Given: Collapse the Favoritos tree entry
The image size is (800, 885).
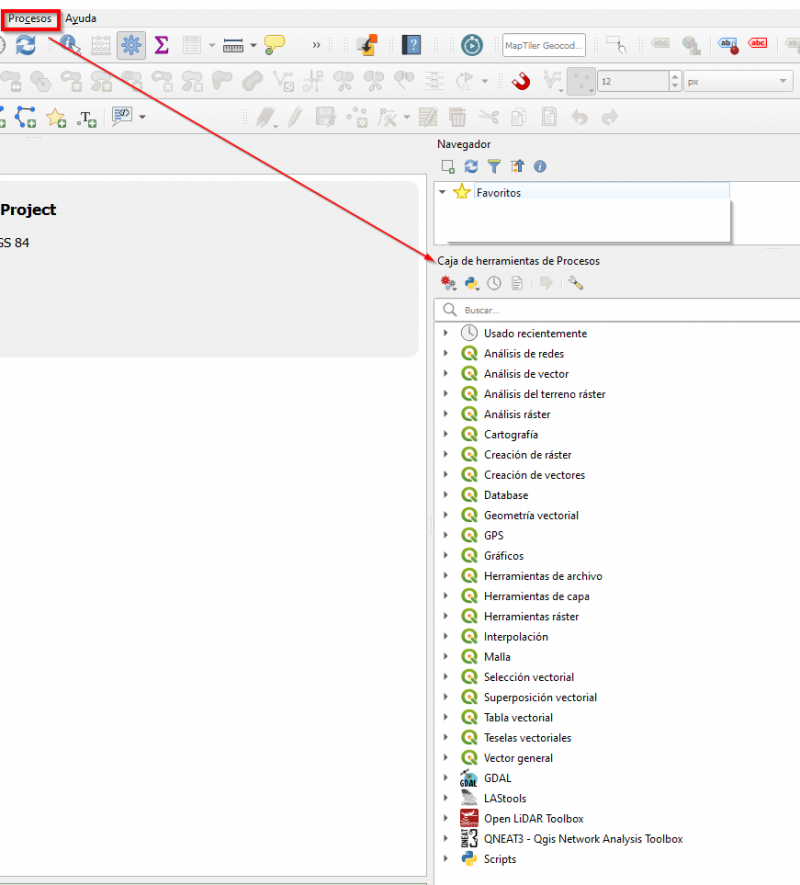Looking at the screenshot, I should (x=442, y=192).
